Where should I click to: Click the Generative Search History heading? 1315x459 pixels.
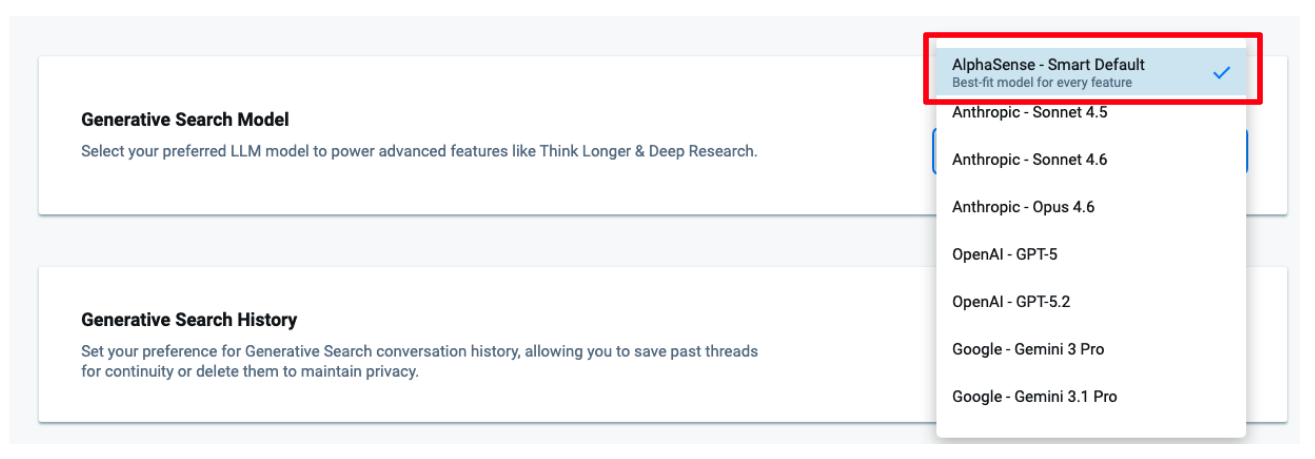[x=189, y=320]
